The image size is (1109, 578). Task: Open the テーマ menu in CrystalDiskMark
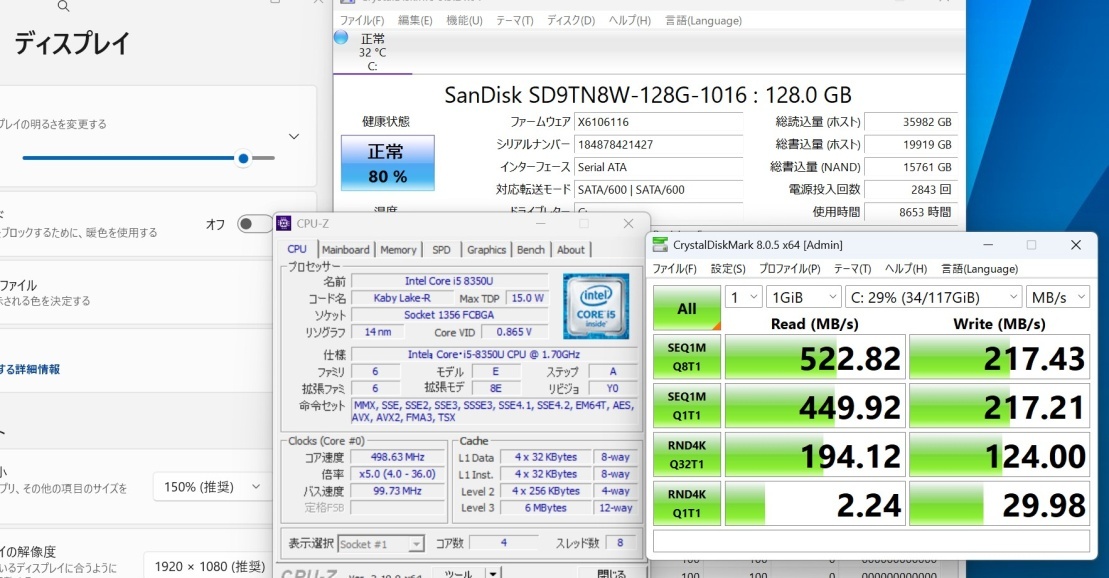853,268
